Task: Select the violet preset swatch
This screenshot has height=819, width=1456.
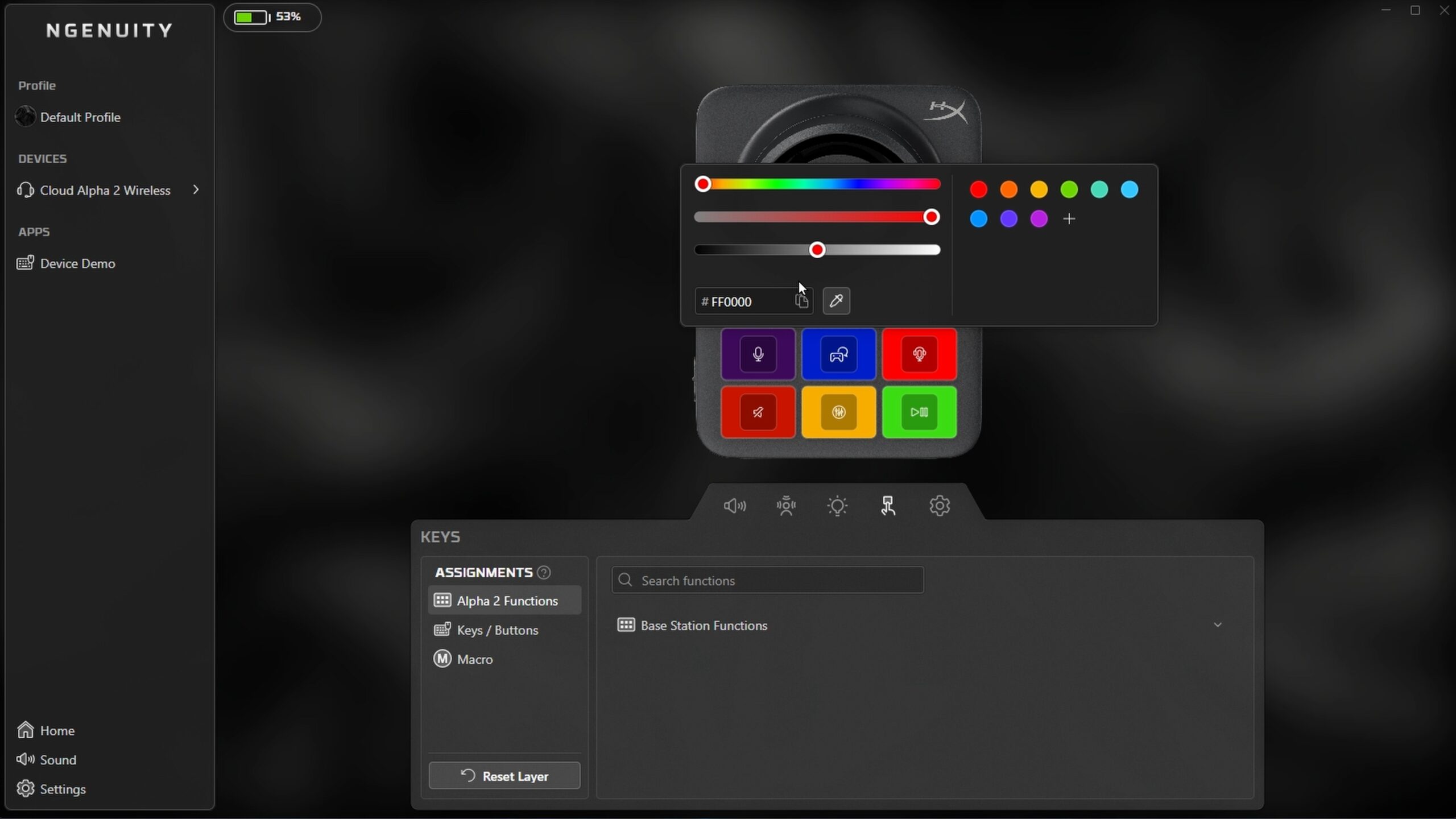Action: tap(1008, 219)
